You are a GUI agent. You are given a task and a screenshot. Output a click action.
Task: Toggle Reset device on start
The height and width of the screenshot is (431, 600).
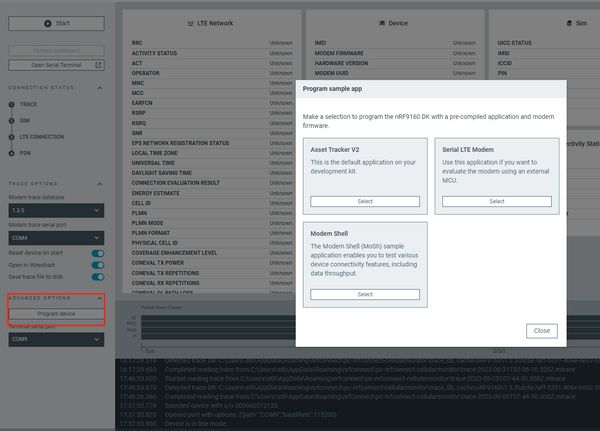click(x=98, y=253)
